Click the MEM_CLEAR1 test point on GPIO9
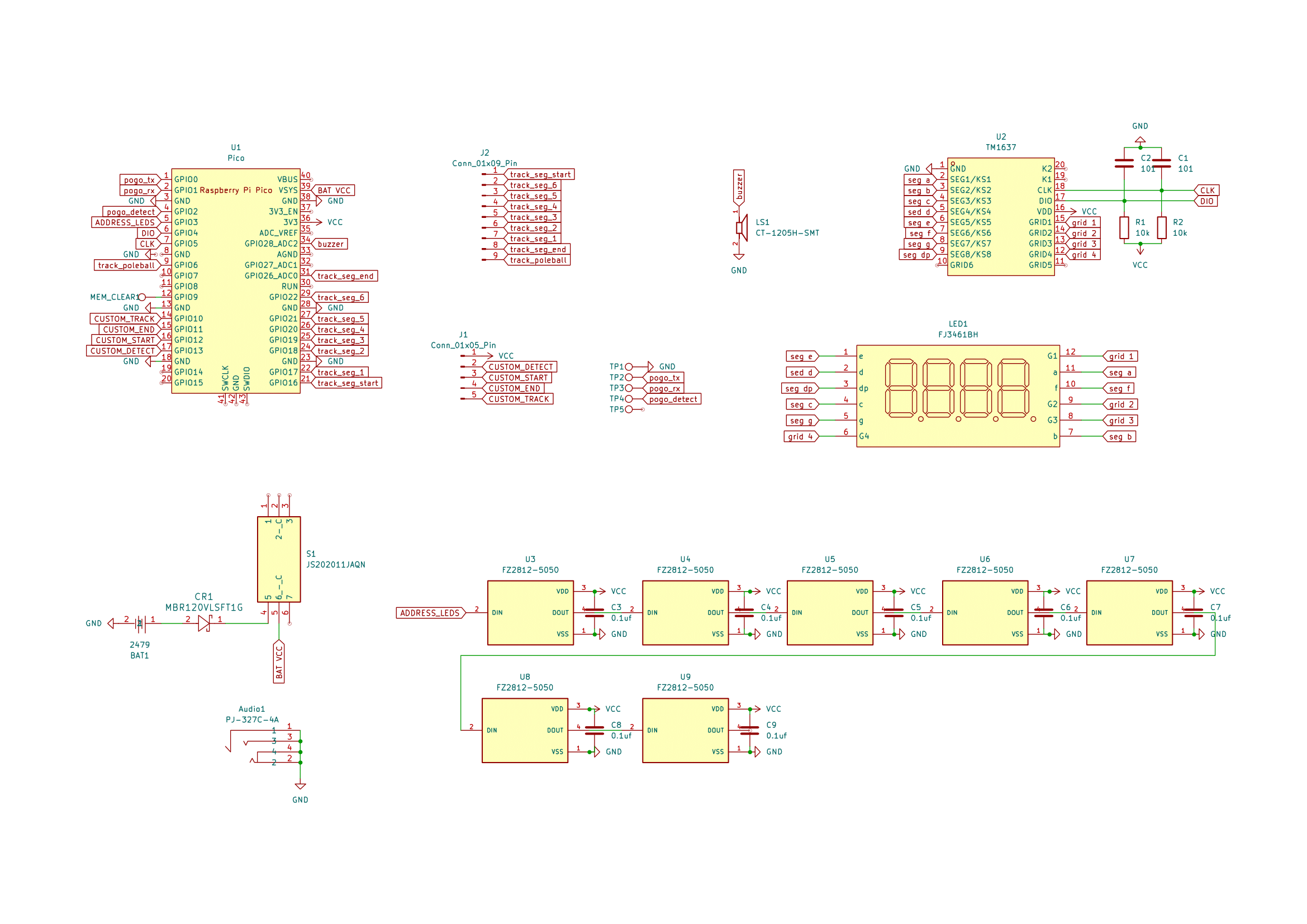Screen dimensions: 1307x924 pos(142,297)
